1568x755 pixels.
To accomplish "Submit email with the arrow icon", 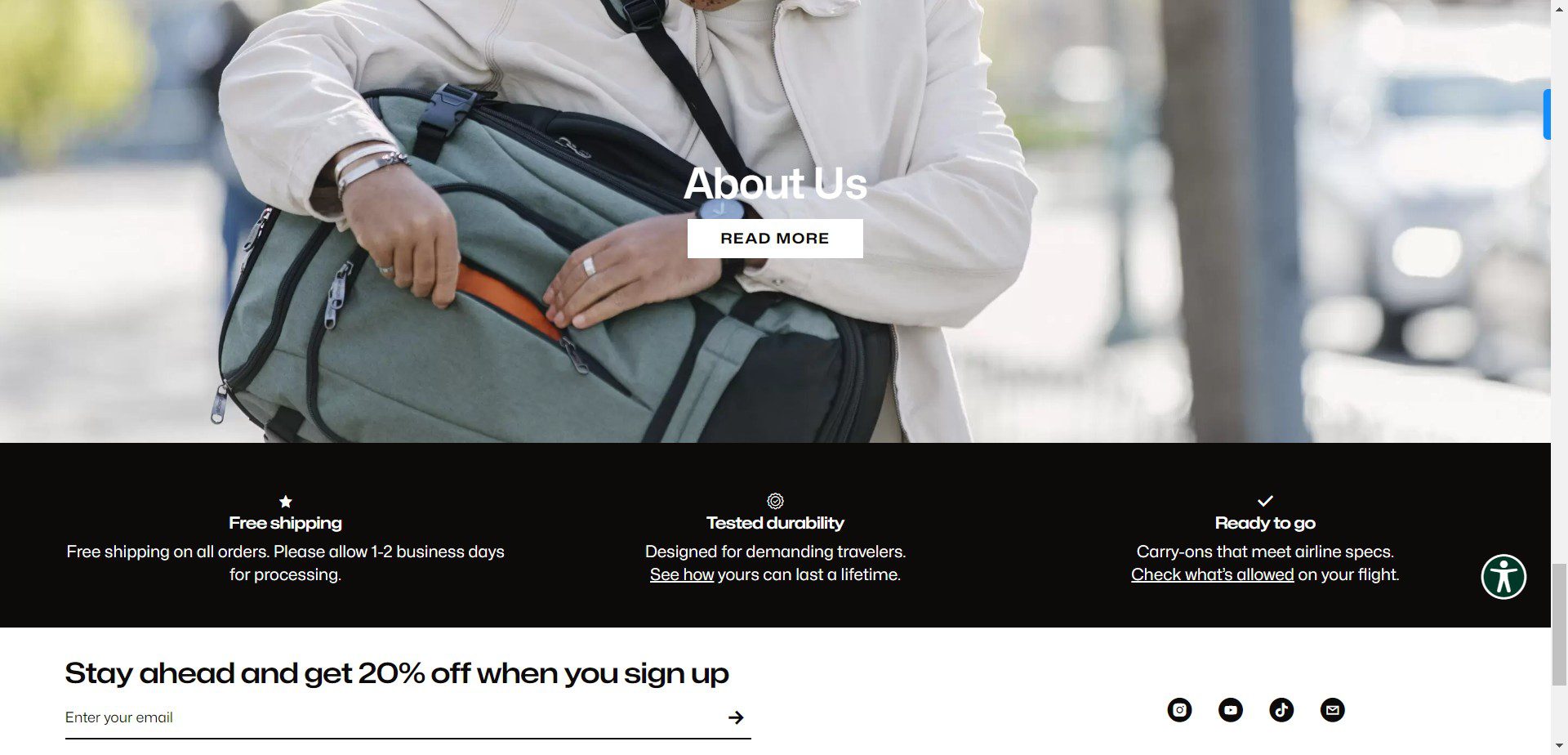I will click(x=736, y=717).
